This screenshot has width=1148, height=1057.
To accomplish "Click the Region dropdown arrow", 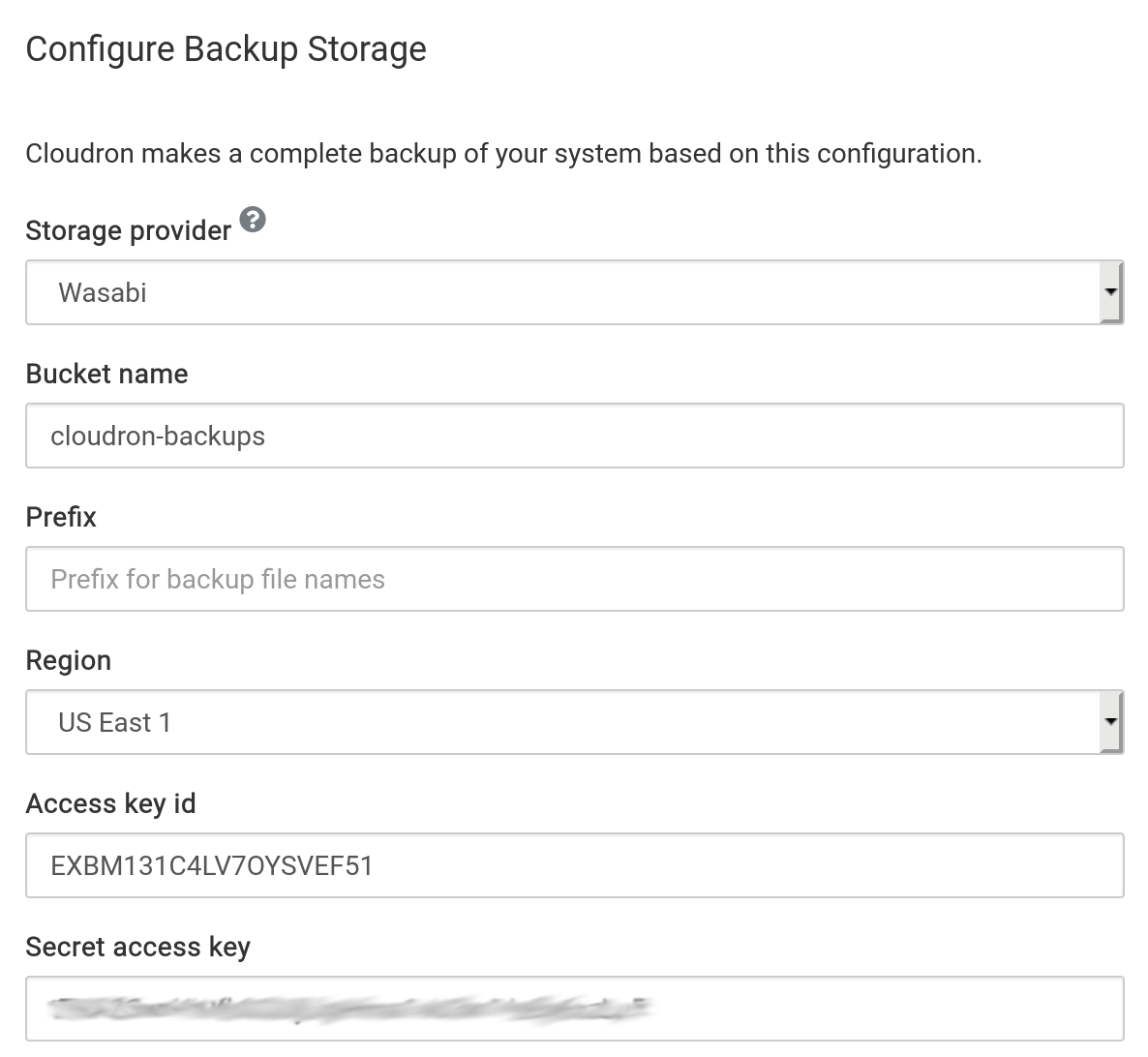I will (x=1111, y=722).
